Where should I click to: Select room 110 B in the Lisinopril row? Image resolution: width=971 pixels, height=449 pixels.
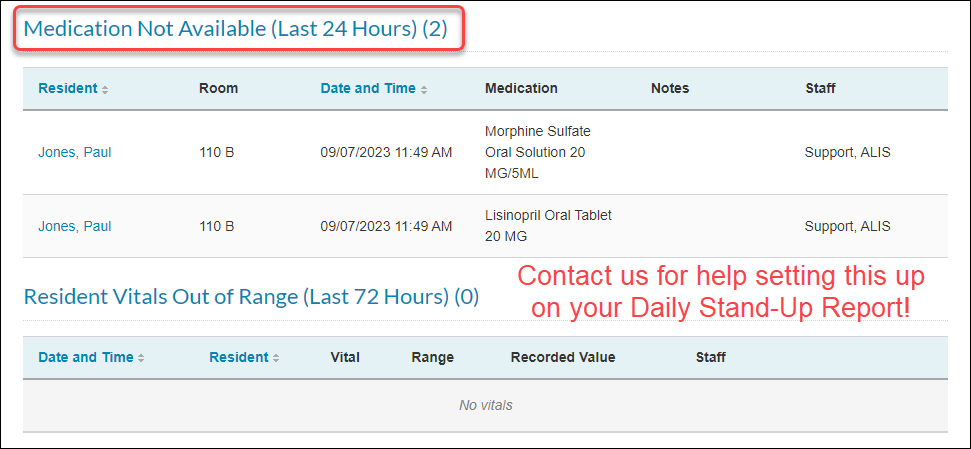tap(217, 226)
